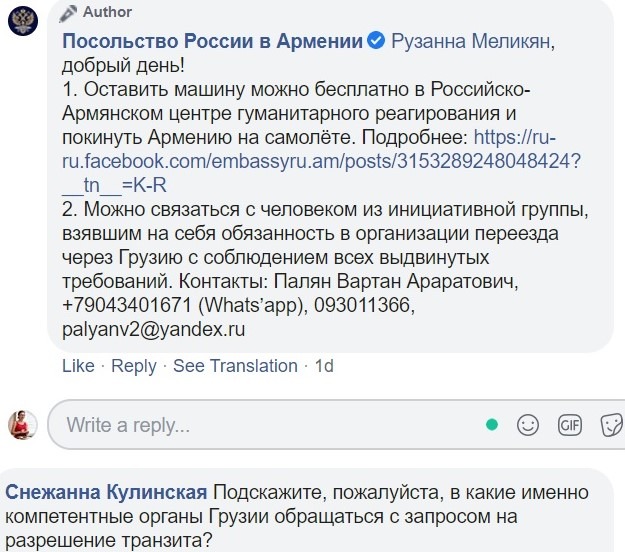
Task: Click the green online status dot
Action: (x=492, y=425)
